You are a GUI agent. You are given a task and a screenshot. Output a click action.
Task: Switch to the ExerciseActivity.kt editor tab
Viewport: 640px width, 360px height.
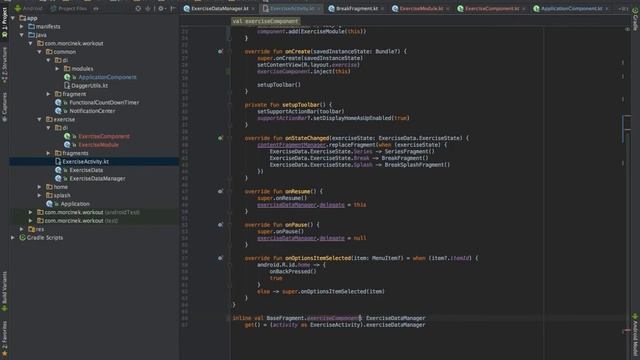291,8
